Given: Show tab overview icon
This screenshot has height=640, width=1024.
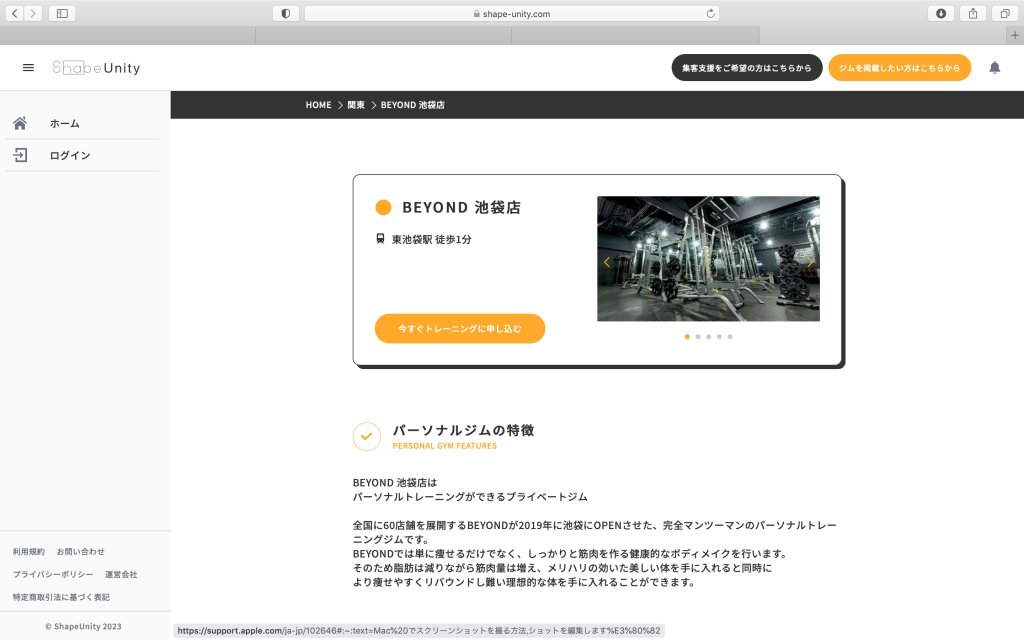Looking at the screenshot, I should 1005,13.
